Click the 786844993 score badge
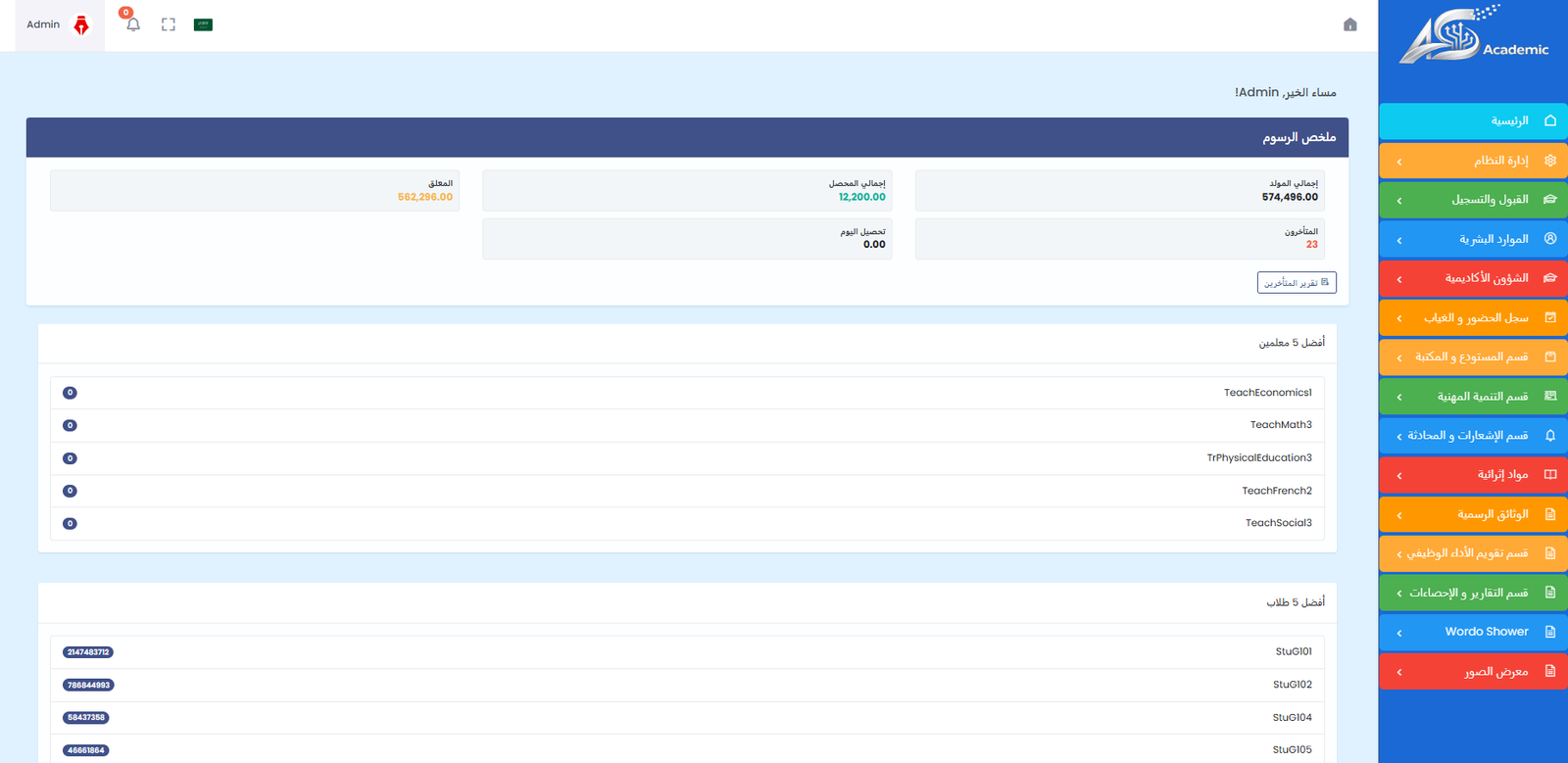Viewport: 1568px width, 763px height. (88, 686)
